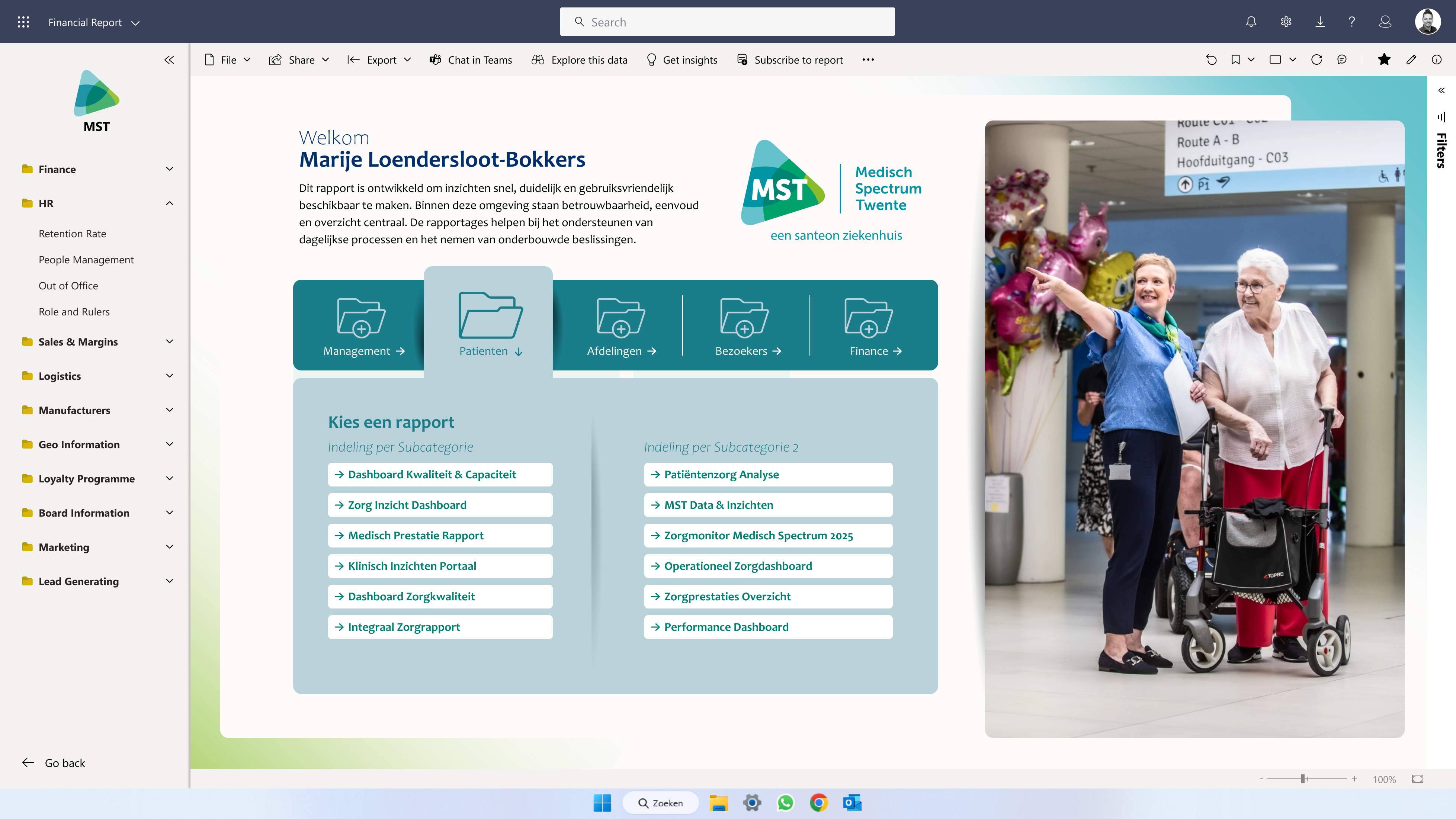Select the Management folder tab
Screen dimensions: 1456x819
363,327
